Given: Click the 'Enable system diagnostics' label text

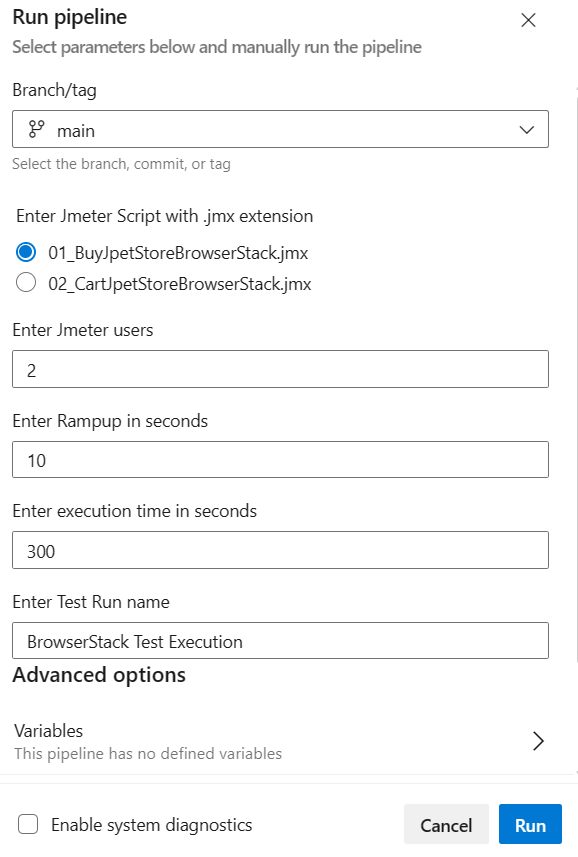Looking at the screenshot, I should point(152,825).
